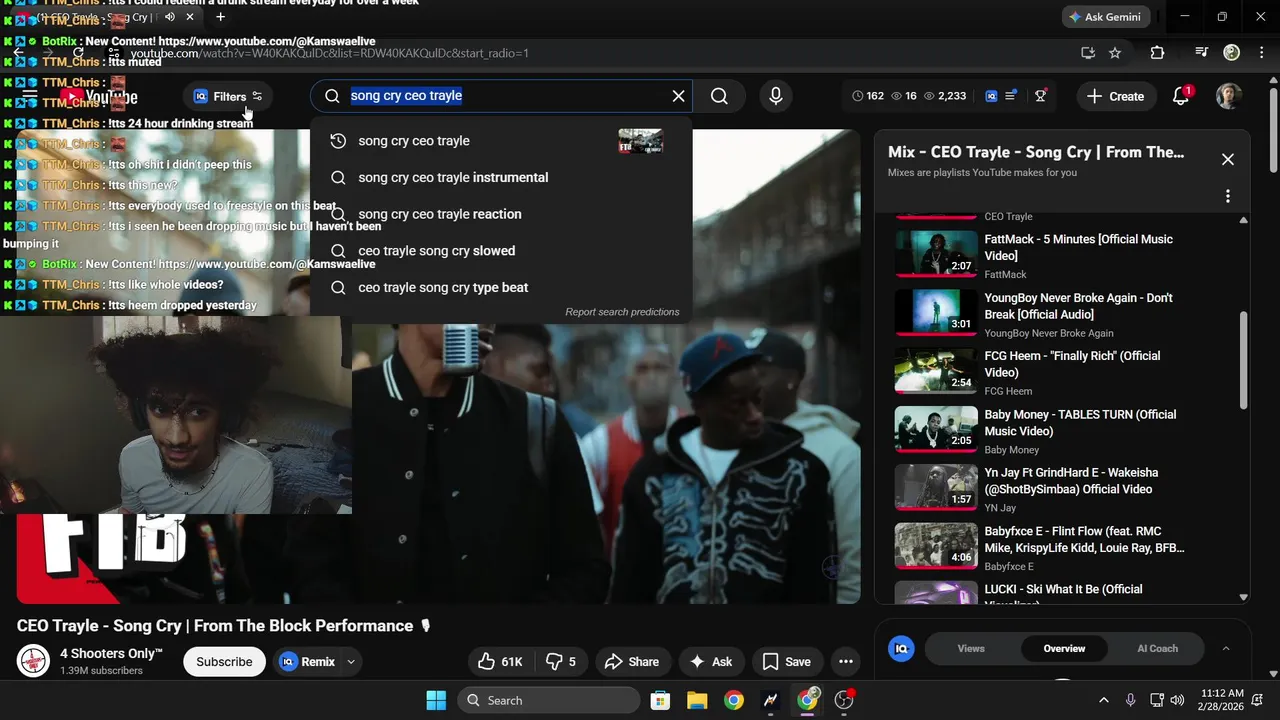The image size is (1280, 720).
Task: Collapse the vidIQ overview panel chevron
Action: pos(1226,648)
